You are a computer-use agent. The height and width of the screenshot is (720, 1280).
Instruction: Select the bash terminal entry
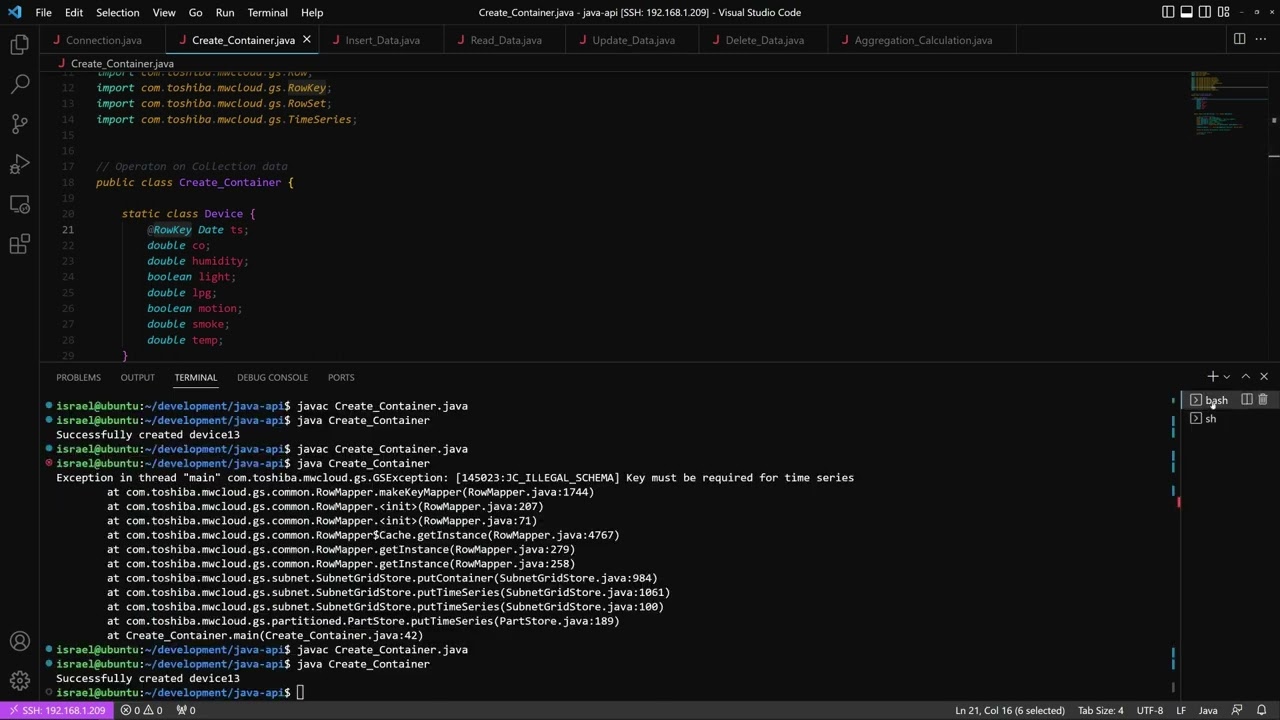(x=1216, y=400)
